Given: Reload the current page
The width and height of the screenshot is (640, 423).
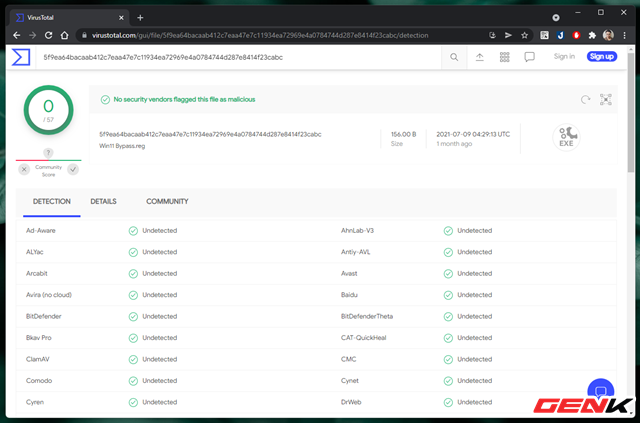Looking at the screenshot, I should tap(48, 36).
